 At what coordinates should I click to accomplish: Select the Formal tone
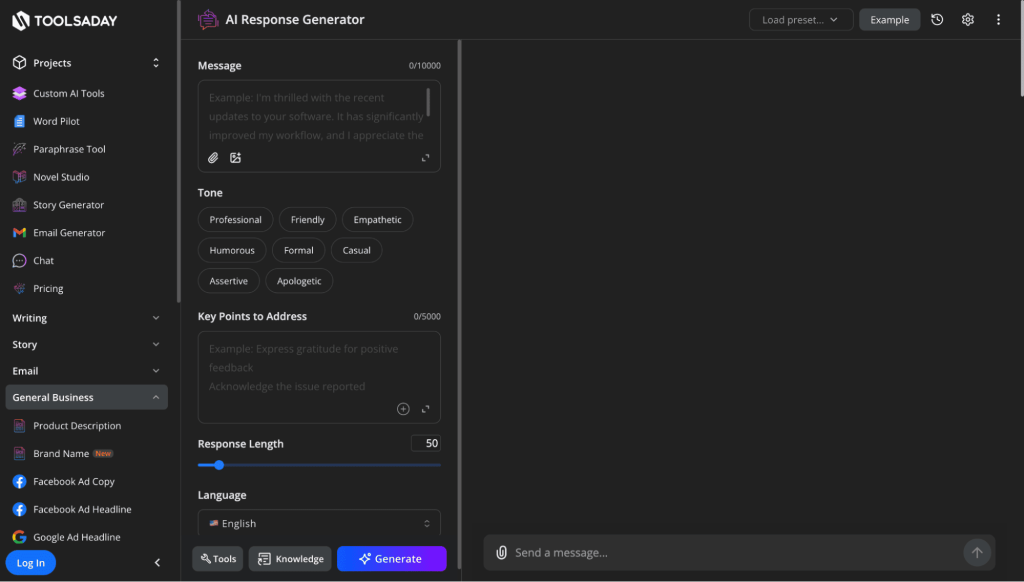(x=298, y=250)
